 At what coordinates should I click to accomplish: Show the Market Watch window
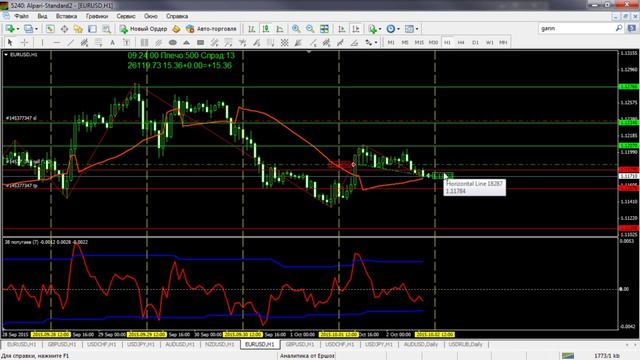click(x=50, y=29)
